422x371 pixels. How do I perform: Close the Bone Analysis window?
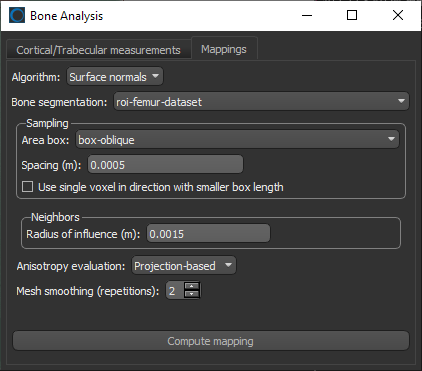click(x=398, y=15)
